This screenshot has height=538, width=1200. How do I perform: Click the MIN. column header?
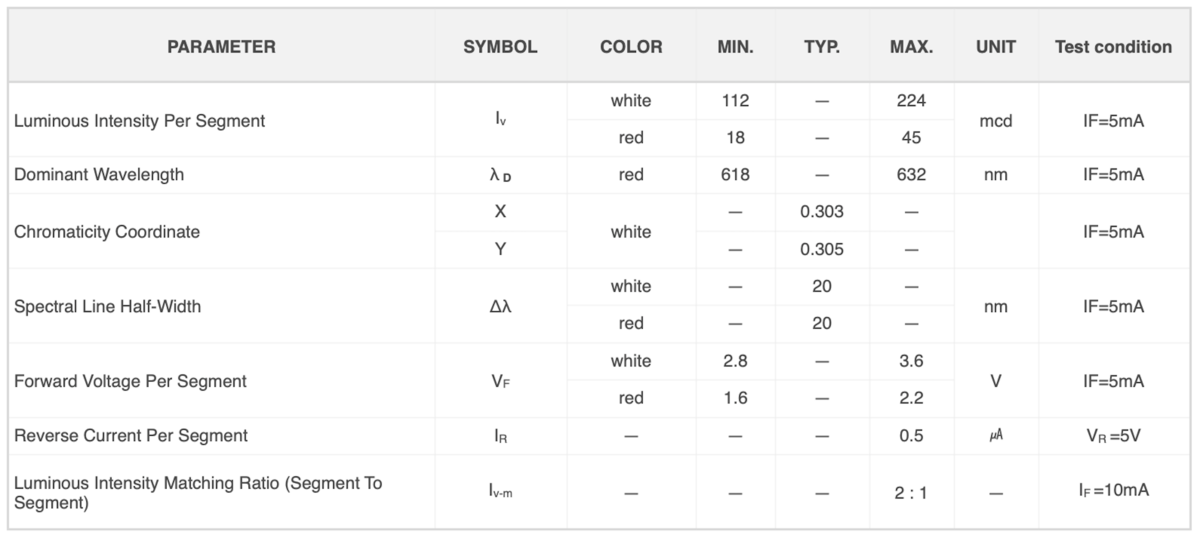(x=735, y=47)
